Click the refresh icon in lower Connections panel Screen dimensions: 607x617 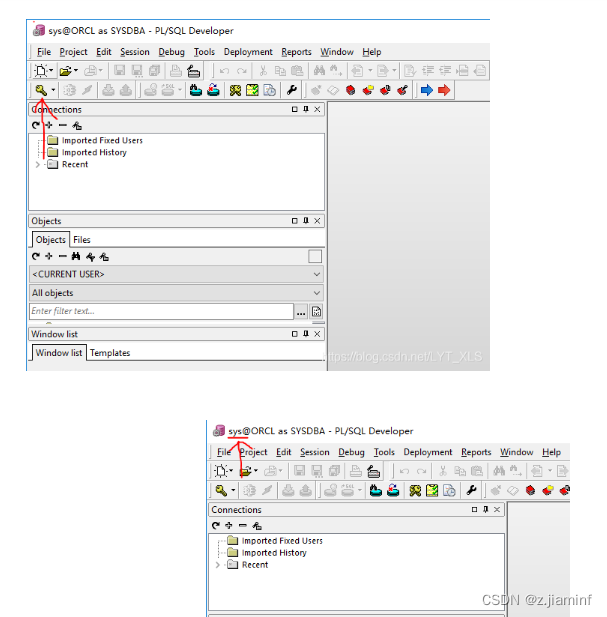tap(216, 525)
